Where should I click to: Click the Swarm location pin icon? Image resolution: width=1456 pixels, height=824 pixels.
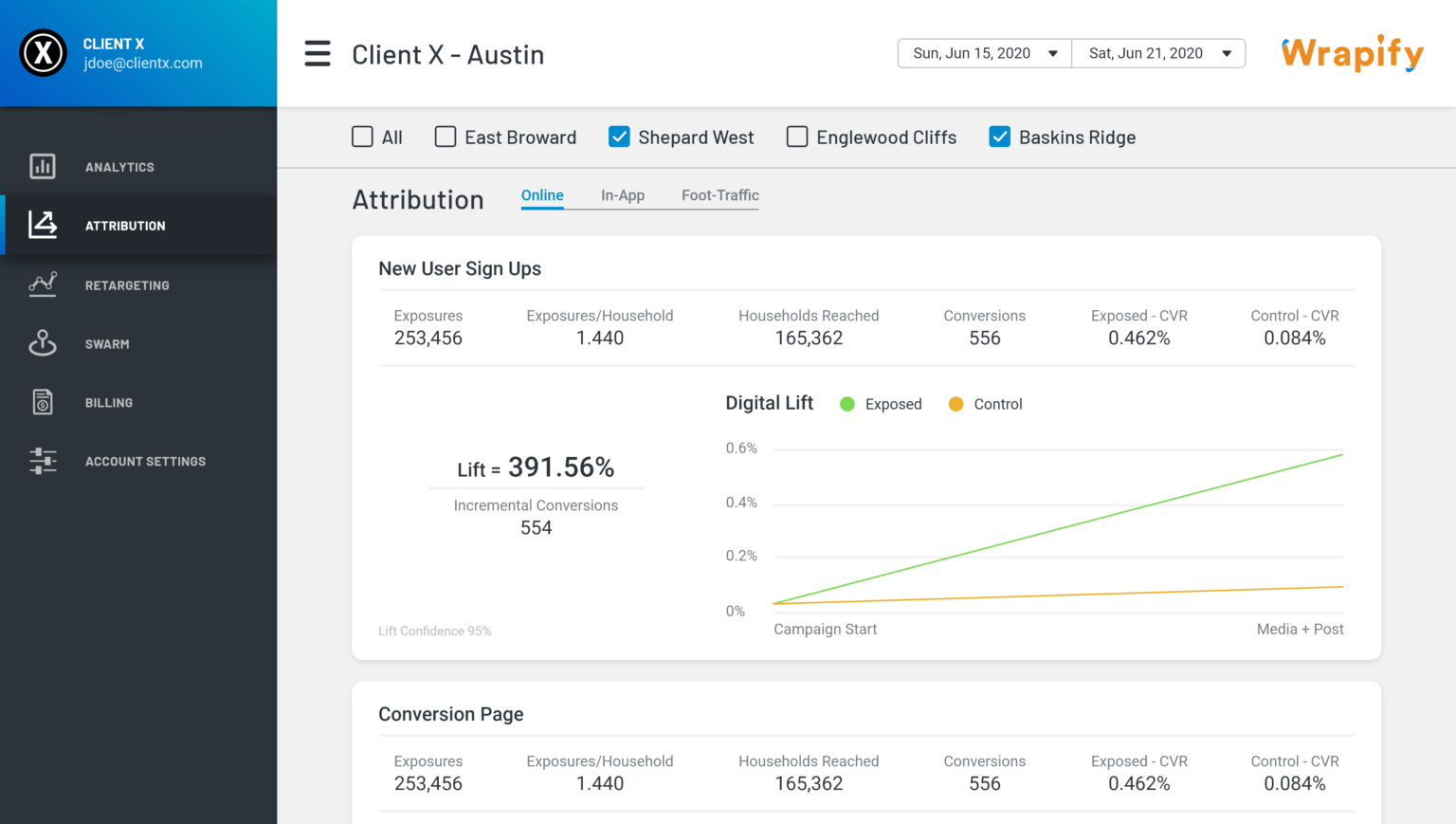tap(43, 343)
